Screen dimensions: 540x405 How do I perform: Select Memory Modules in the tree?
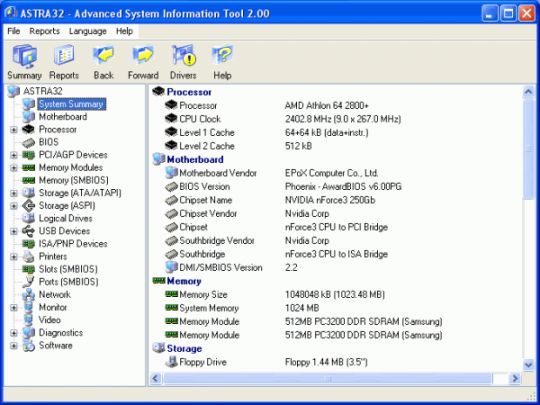tap(71, 167)
